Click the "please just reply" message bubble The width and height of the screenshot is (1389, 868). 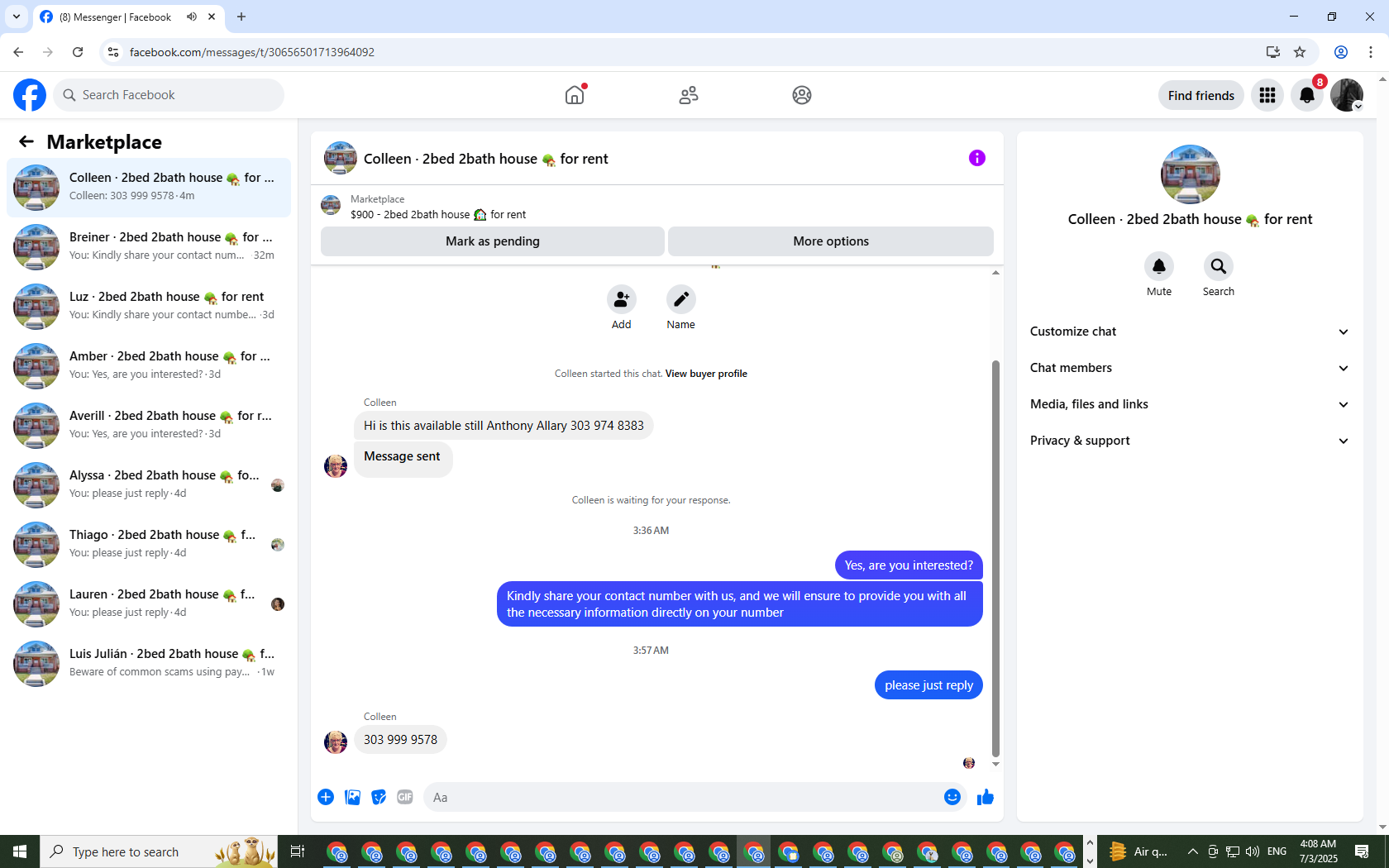[x=928, y=684]
